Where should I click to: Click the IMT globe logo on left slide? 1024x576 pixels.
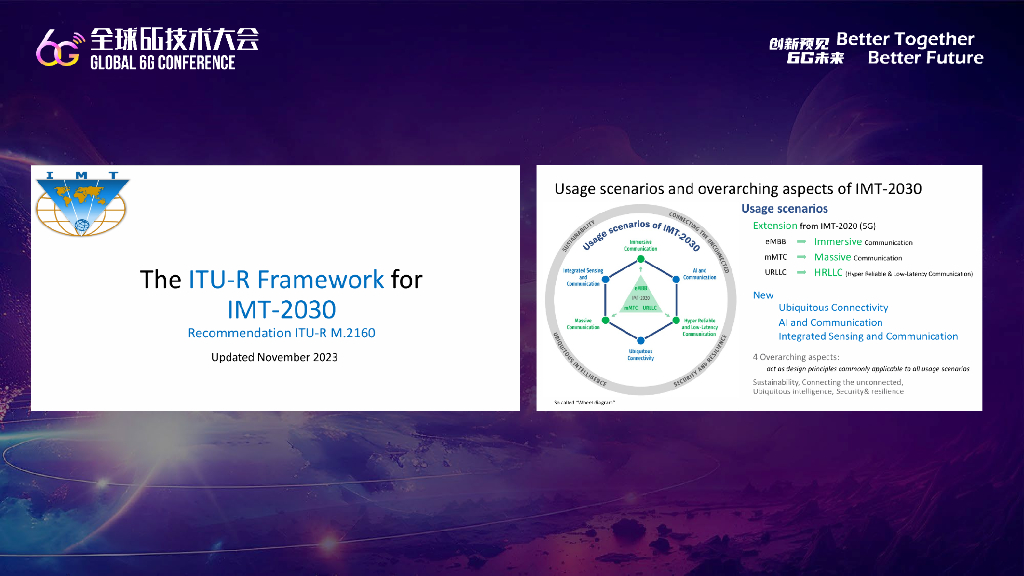coord(82,204)
